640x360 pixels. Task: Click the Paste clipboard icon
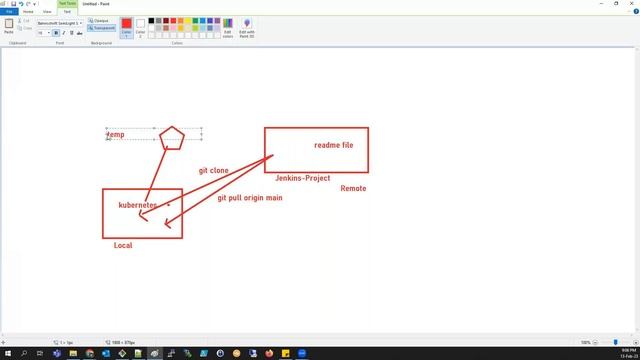9,24
